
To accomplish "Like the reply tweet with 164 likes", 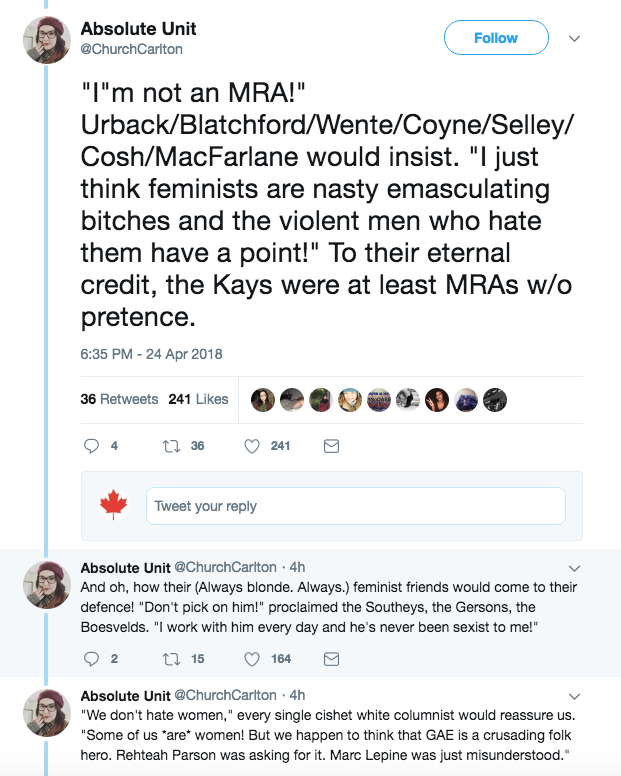I will tap(253, 658).
